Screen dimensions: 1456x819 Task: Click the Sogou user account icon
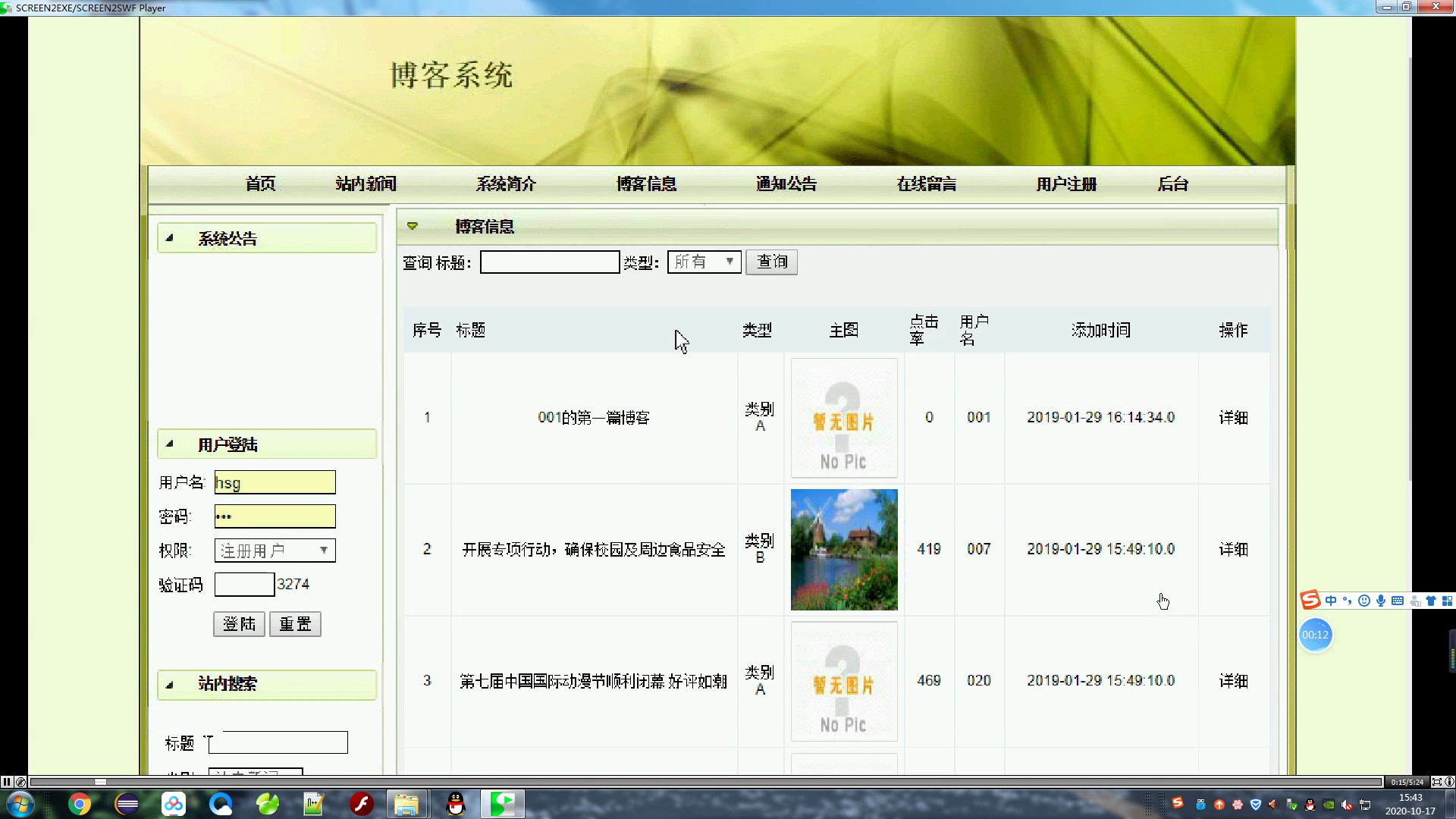pyautogui.click(x=1414, y=601)
